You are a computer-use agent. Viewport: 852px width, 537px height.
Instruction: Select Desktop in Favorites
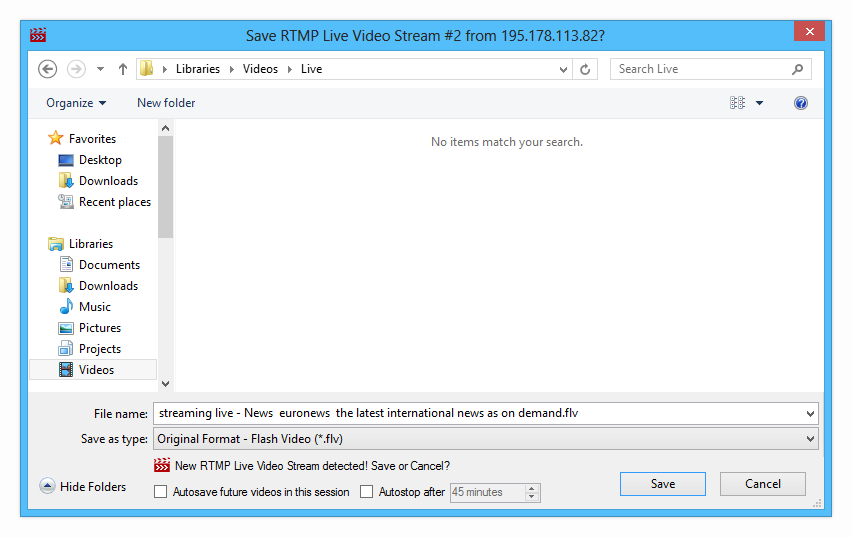tap(100, 160)
